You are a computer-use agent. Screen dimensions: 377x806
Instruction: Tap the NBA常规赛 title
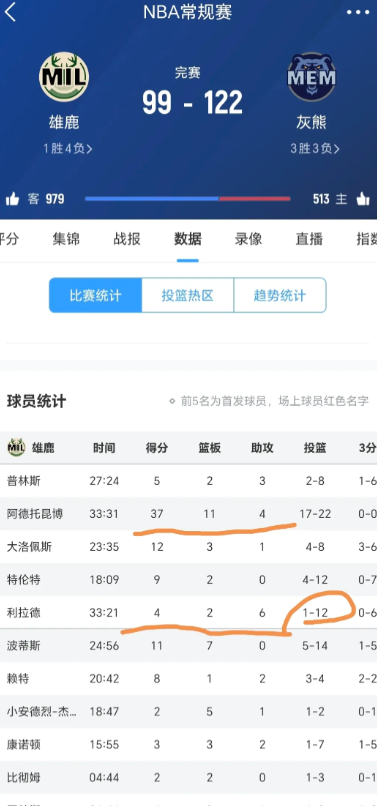pos(188,12)
